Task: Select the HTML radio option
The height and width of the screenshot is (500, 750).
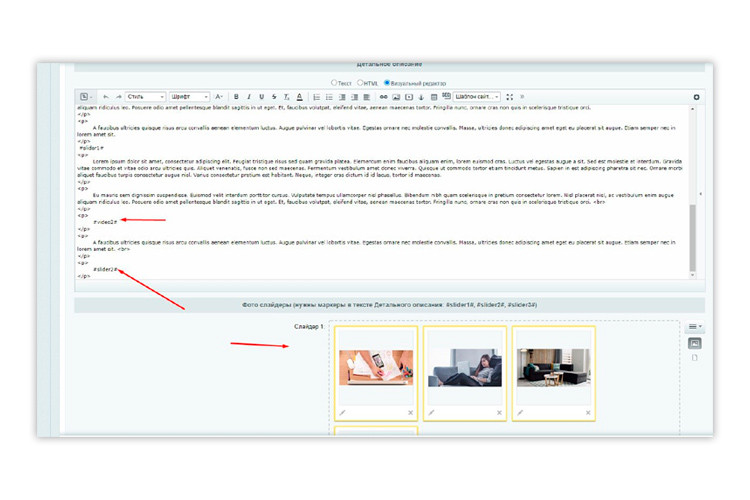Action: 360,83
